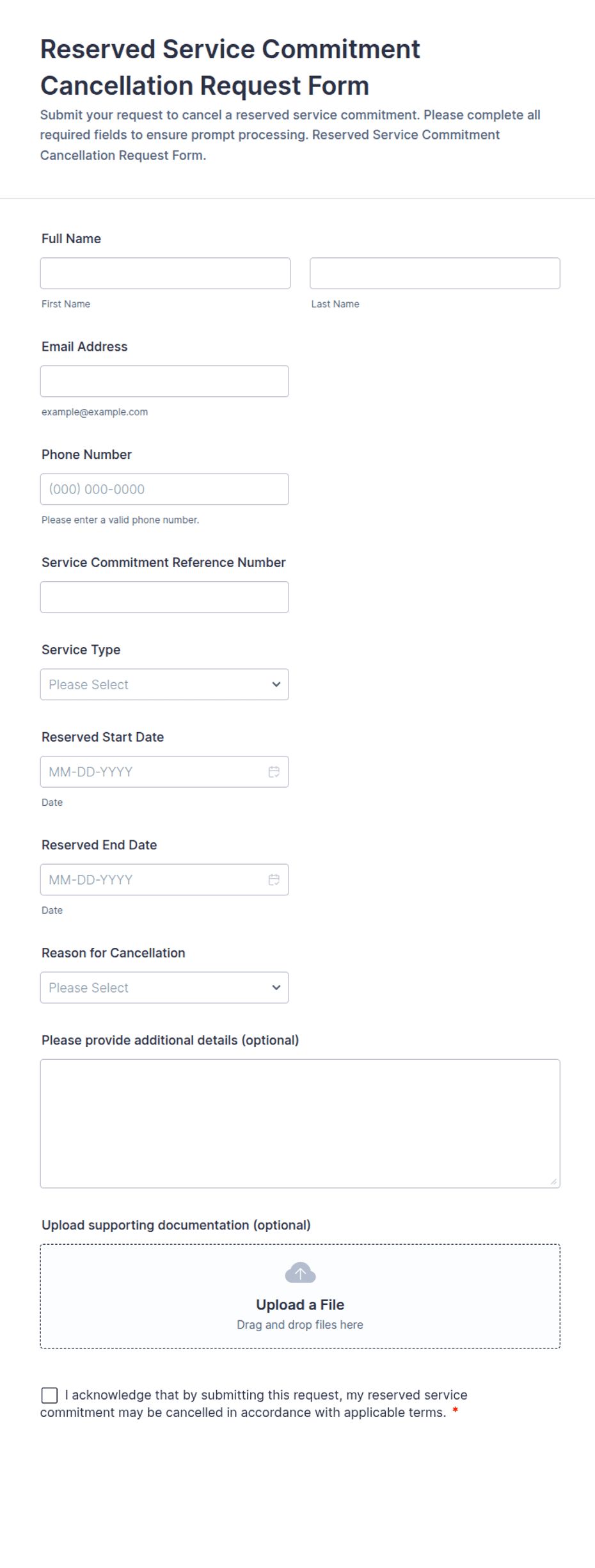Image resolution: width=595 pixels, height=1568 pixels.
Task: Focus the Last Name field
Action: coord(435,273)
